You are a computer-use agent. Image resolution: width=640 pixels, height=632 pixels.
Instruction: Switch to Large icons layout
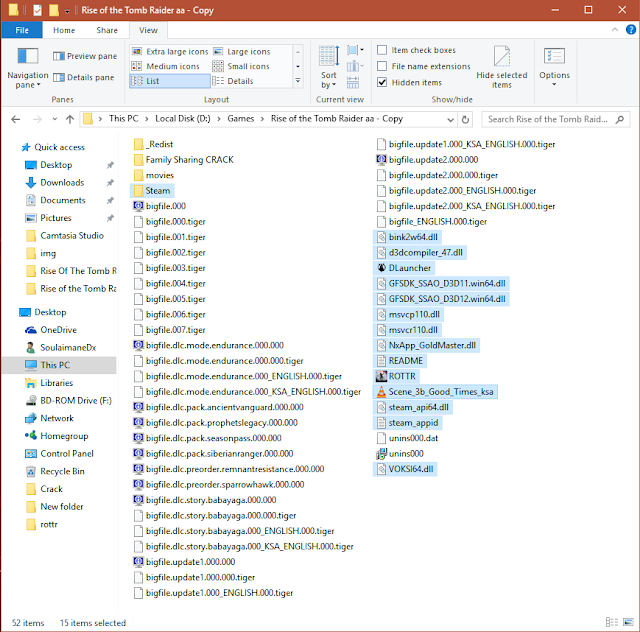[x=242, y=51]
